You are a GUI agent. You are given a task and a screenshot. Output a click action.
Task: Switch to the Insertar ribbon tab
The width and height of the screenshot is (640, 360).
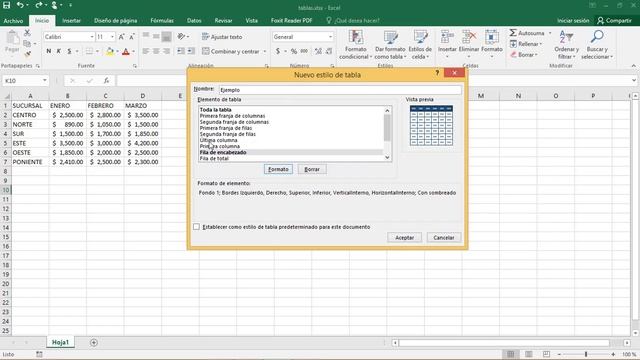pyautogui.click(x=71, y=20)
